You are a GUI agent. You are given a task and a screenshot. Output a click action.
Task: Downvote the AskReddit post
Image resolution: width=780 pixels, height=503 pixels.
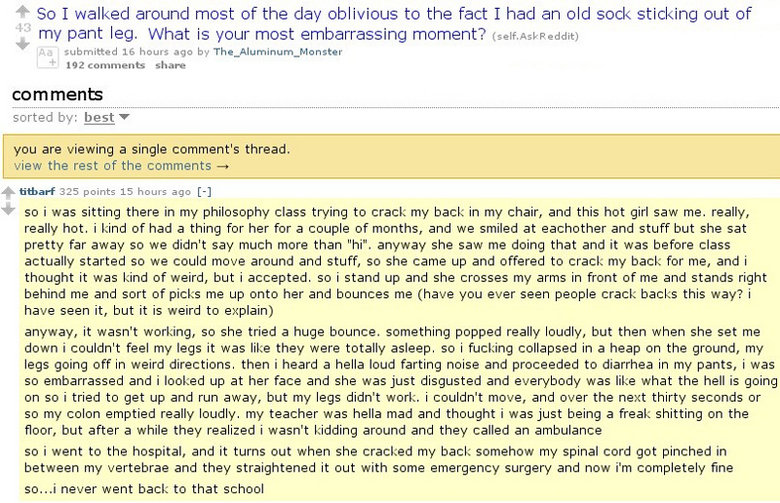point(22,44)
